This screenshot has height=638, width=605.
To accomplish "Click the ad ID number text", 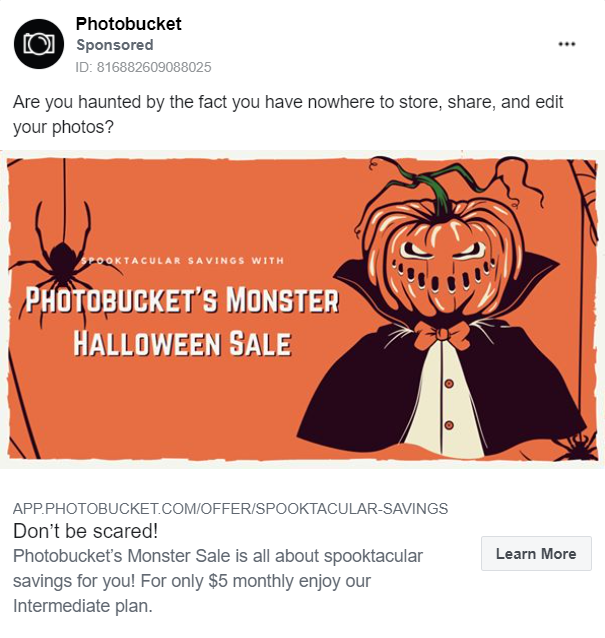I will point(144,67).
